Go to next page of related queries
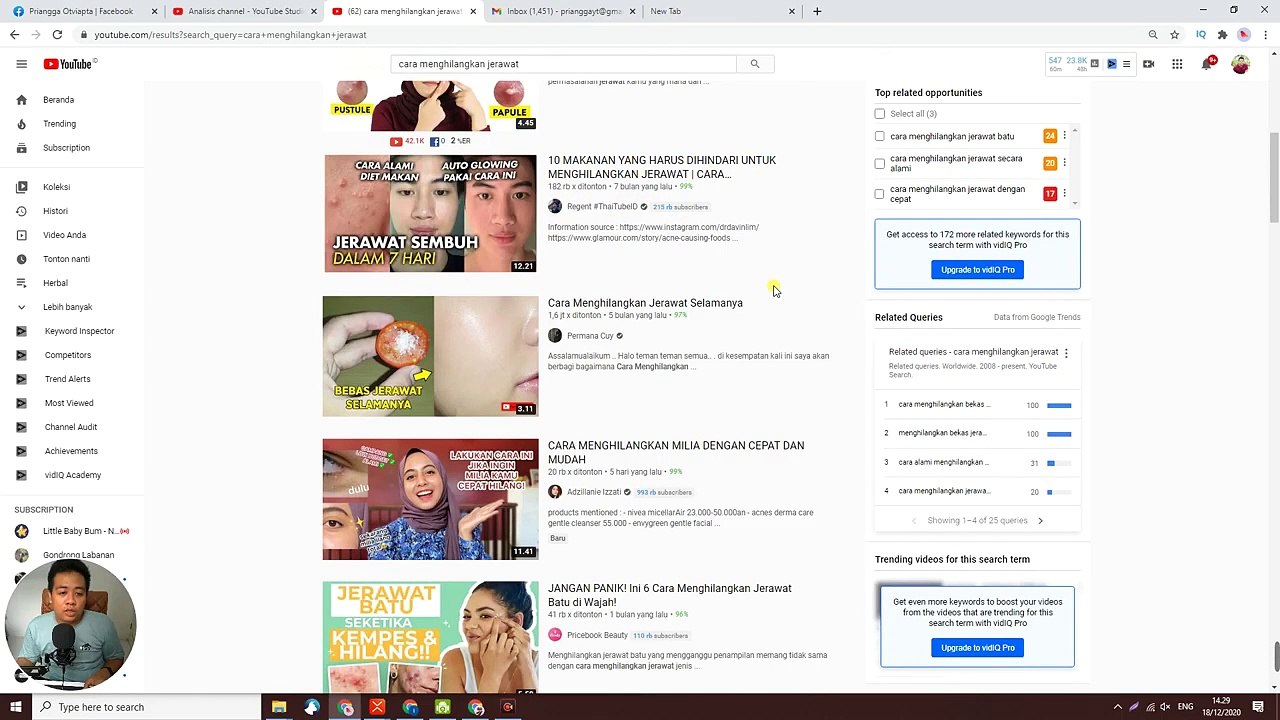The height and width of the screenshot is (720, 1280). [x=1040, y=521]
